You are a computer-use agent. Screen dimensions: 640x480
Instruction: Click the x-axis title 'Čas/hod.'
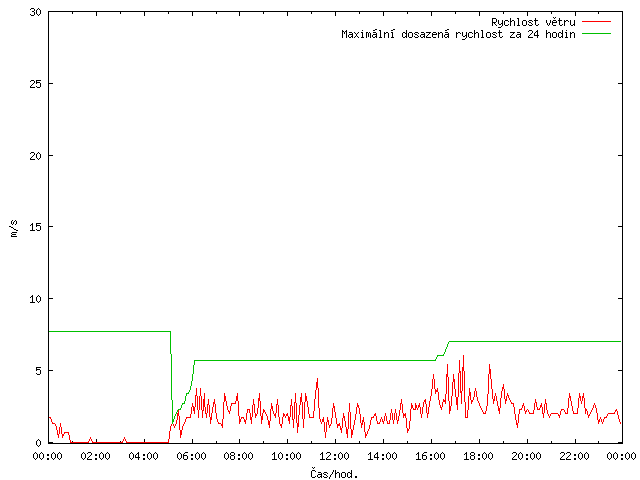click(x=334, y=474)
